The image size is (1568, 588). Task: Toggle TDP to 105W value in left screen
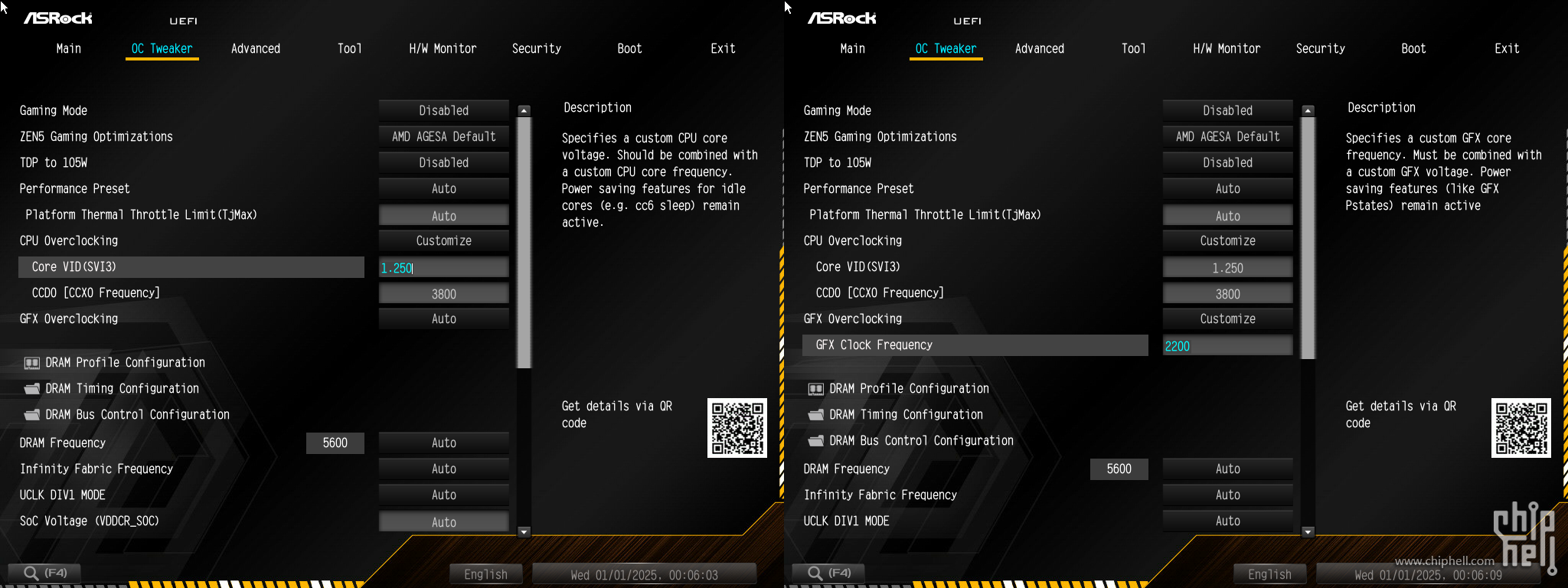443,163
